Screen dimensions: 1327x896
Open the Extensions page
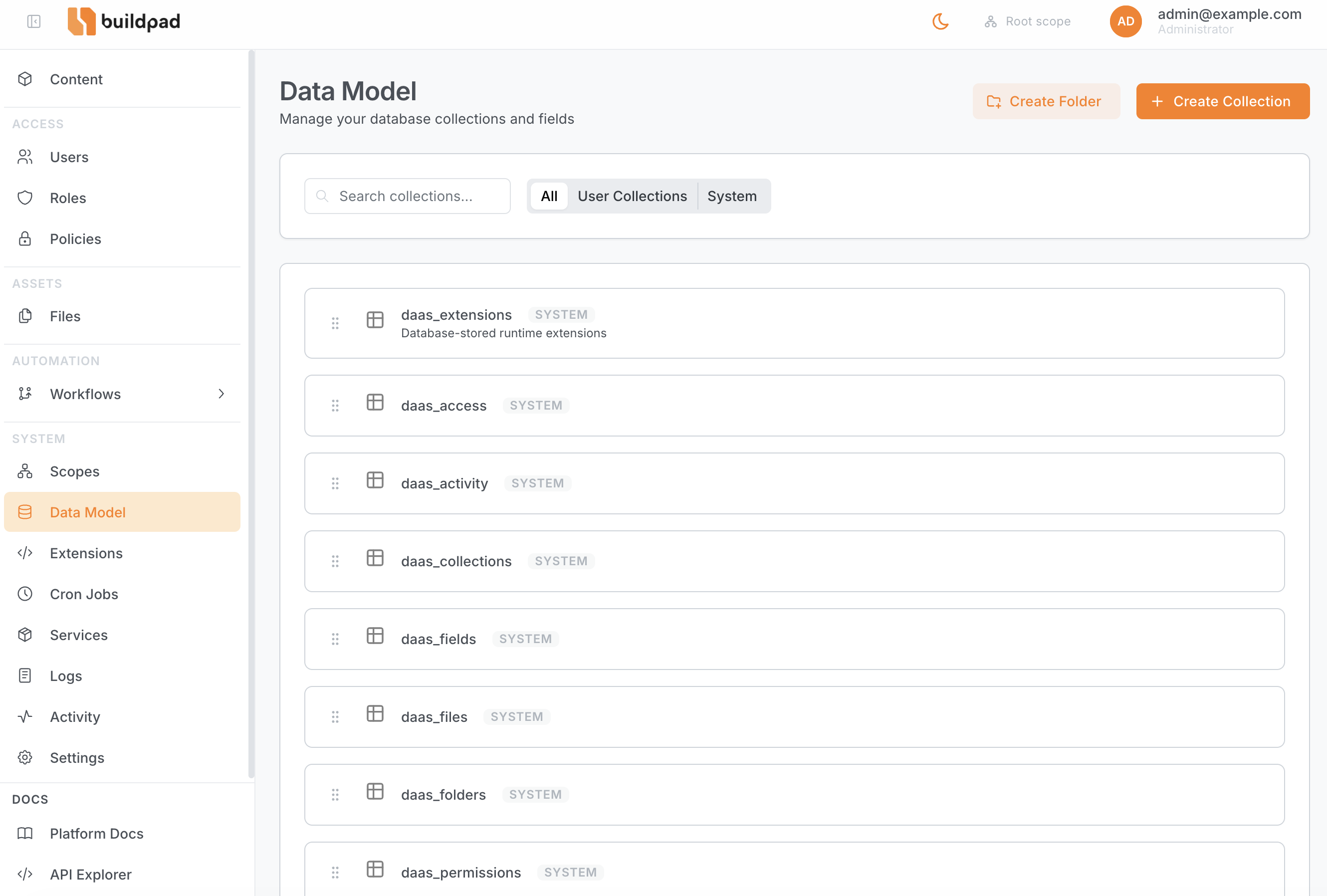click(122, 553)
